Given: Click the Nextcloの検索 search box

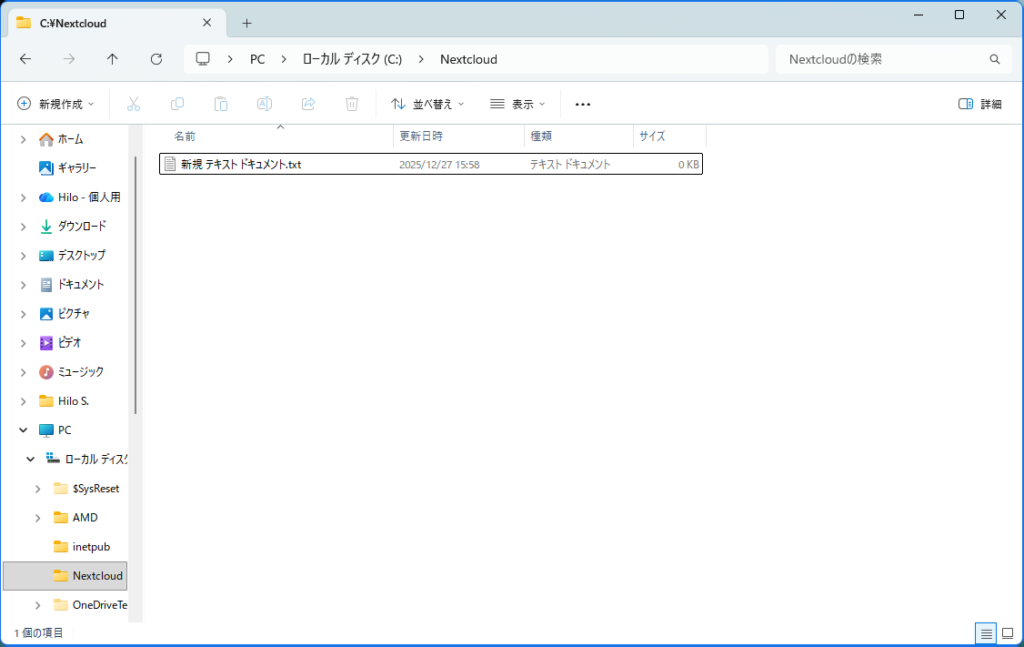Looking at the screenshot, I should (880, 59).
